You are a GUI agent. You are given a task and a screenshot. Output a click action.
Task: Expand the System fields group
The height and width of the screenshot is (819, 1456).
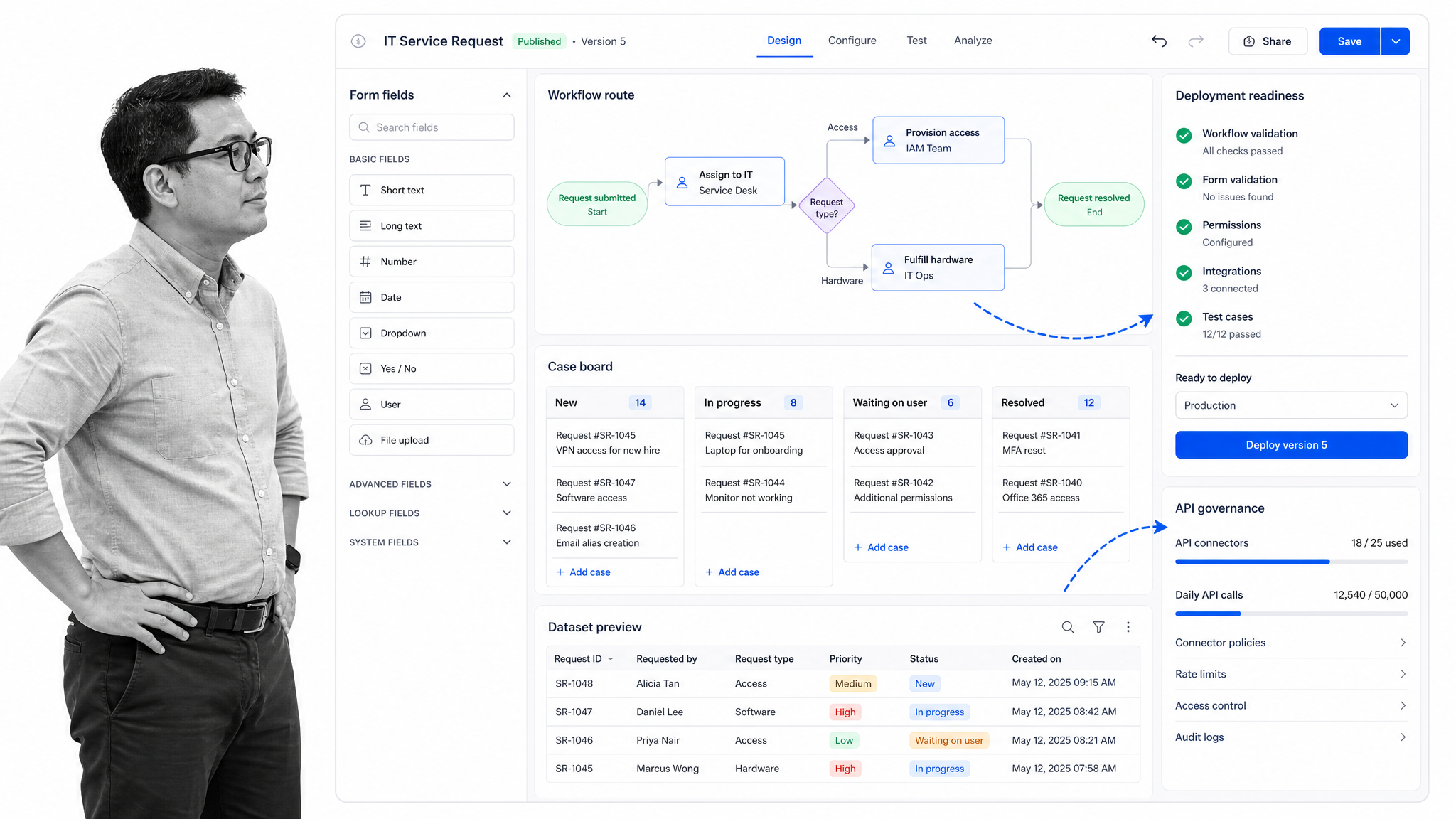(507, 542)
